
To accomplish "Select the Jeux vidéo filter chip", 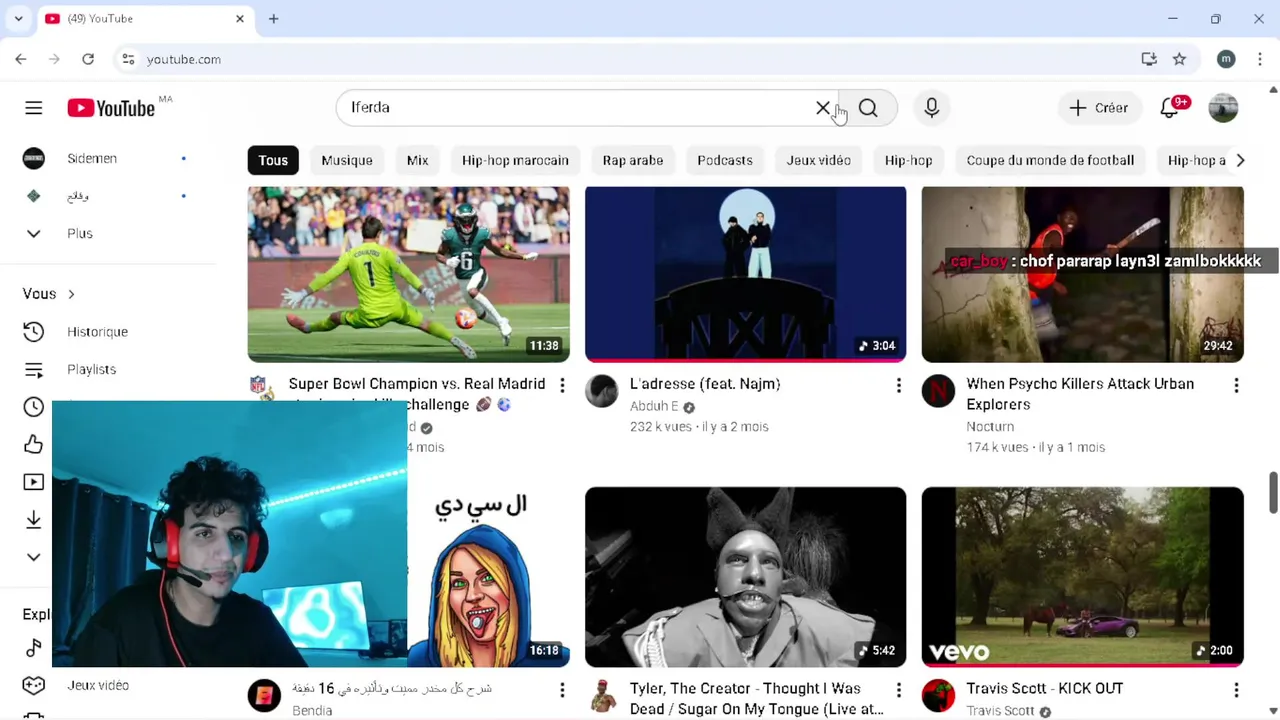I will point(819,160).
